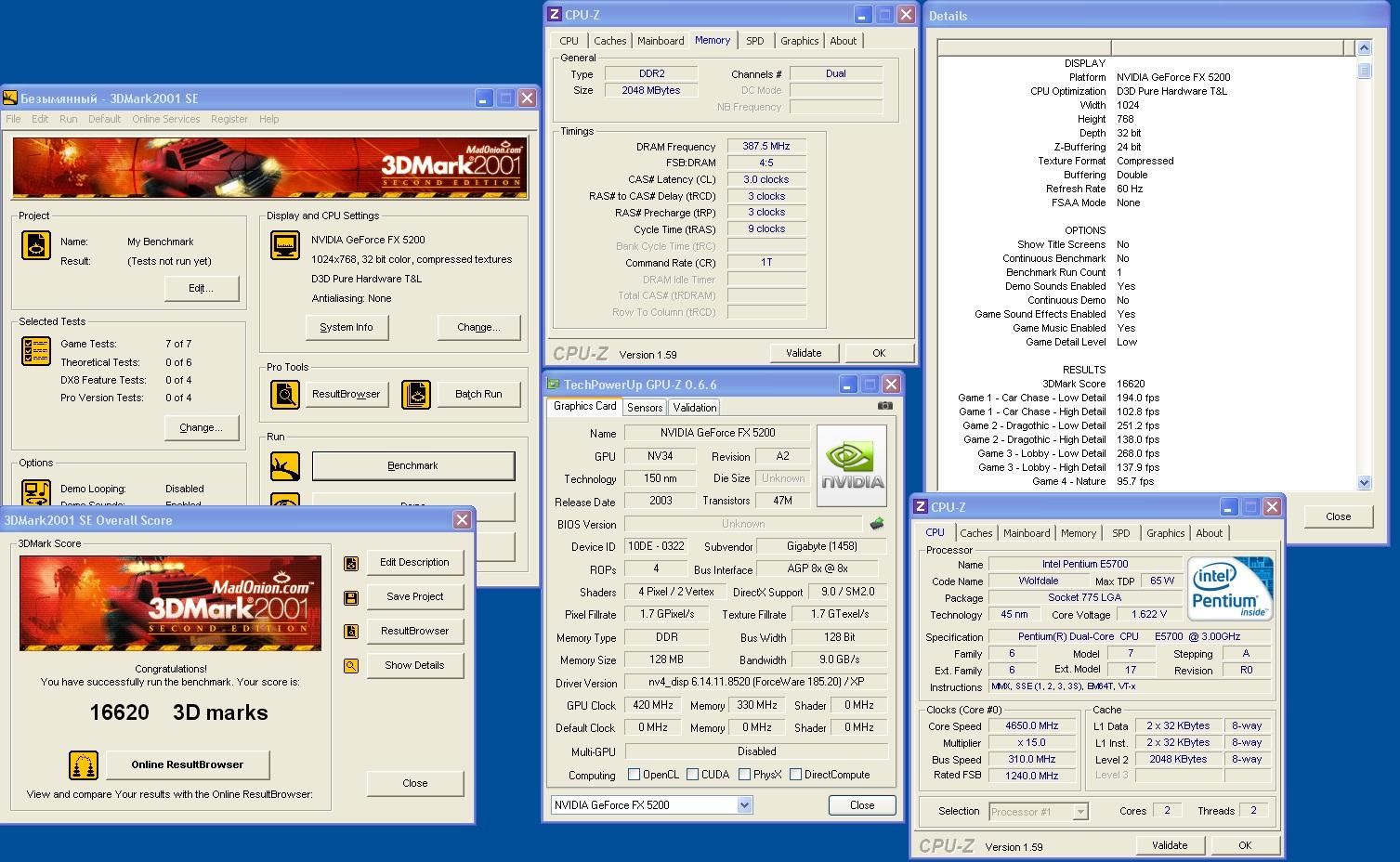1400x862 pixels.
Task: Open the Help menu in 3DMark2001
Action: tap(268, 119)
